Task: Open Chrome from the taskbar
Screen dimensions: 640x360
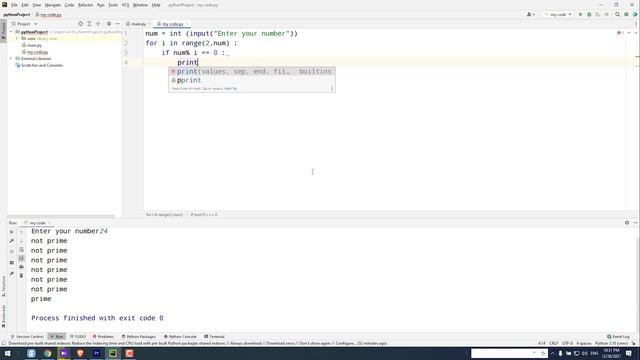Action: (x=47, y=353)
